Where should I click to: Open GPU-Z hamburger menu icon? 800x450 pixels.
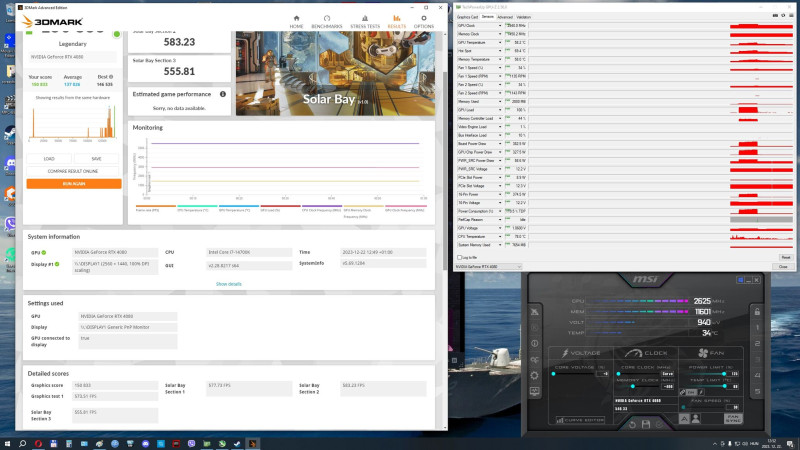point(791,16)
